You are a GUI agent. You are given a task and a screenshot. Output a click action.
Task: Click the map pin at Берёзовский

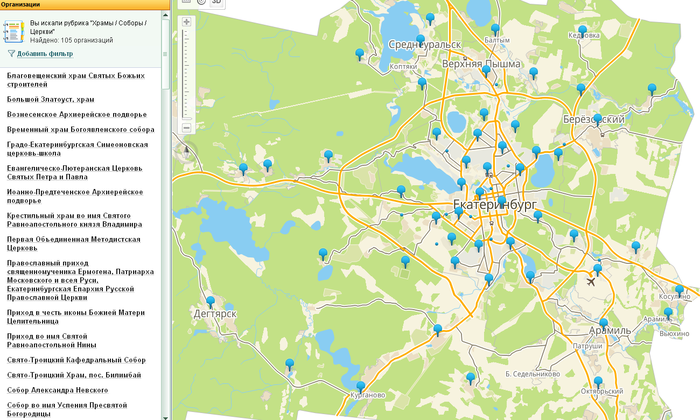pyautogui.click(x=598, y=117)
